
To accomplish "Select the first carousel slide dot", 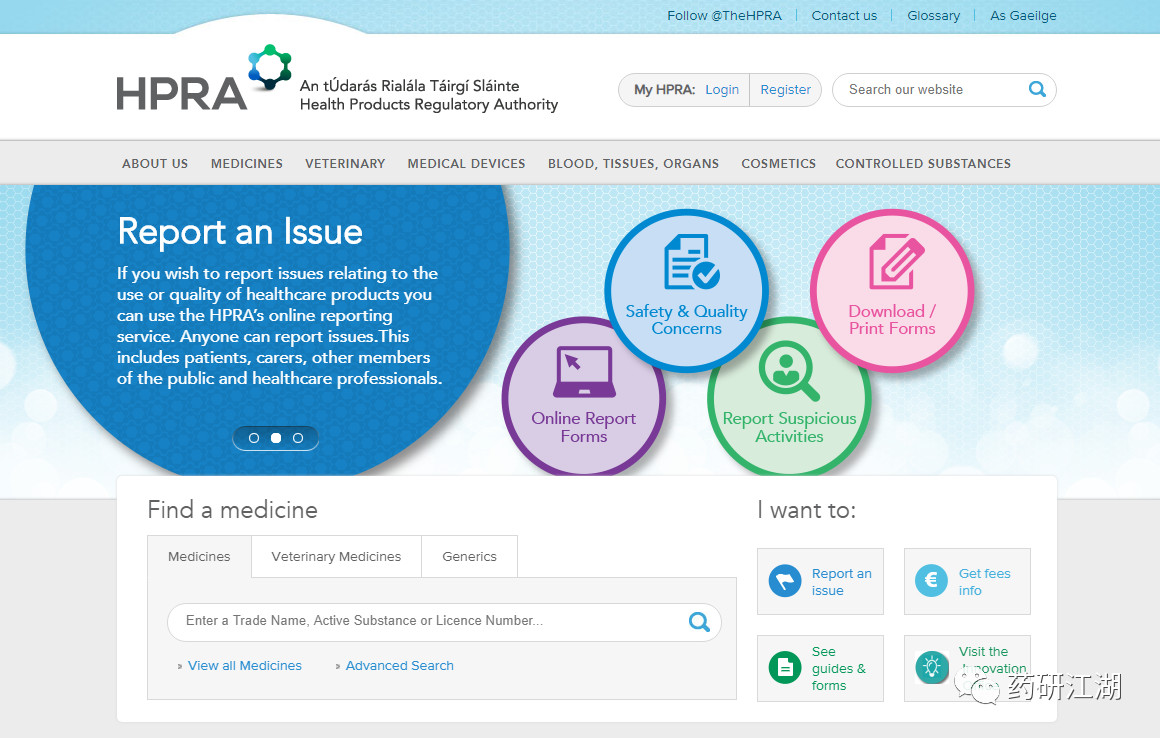I will coord(254,438).
